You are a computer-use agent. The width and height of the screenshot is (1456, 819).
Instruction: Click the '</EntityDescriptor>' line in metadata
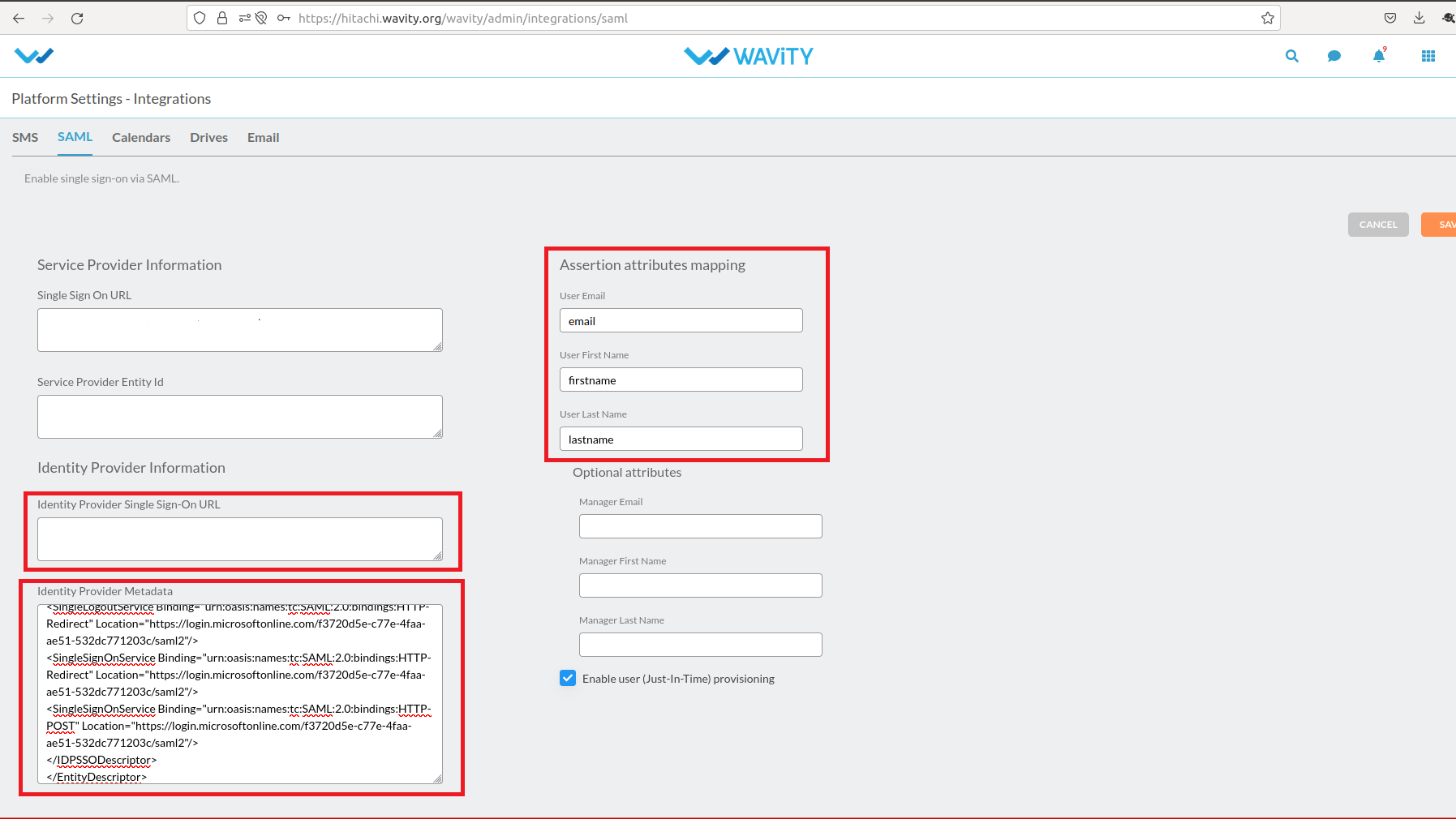(97, 777)
